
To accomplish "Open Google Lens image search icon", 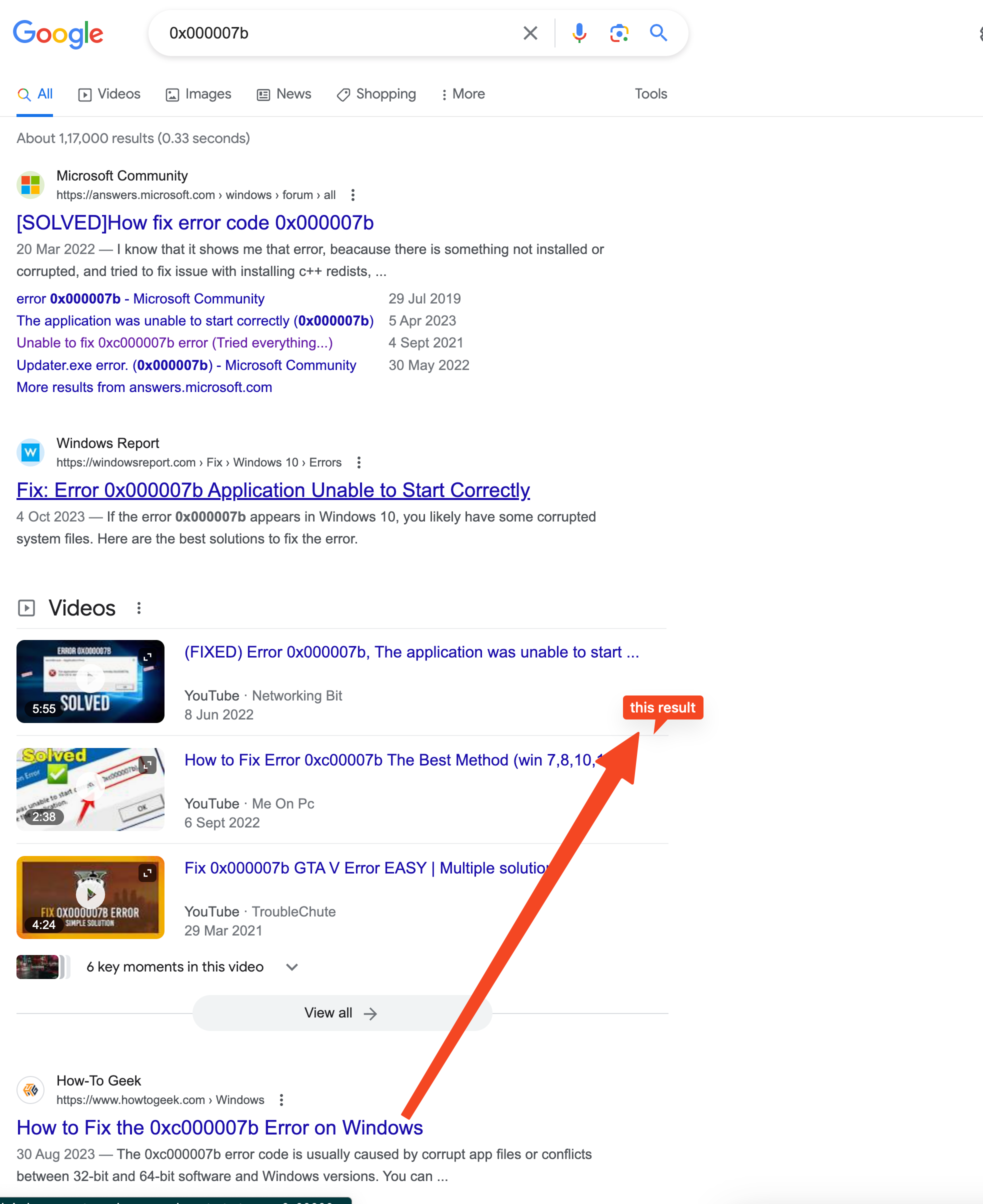I will point(619,33).
